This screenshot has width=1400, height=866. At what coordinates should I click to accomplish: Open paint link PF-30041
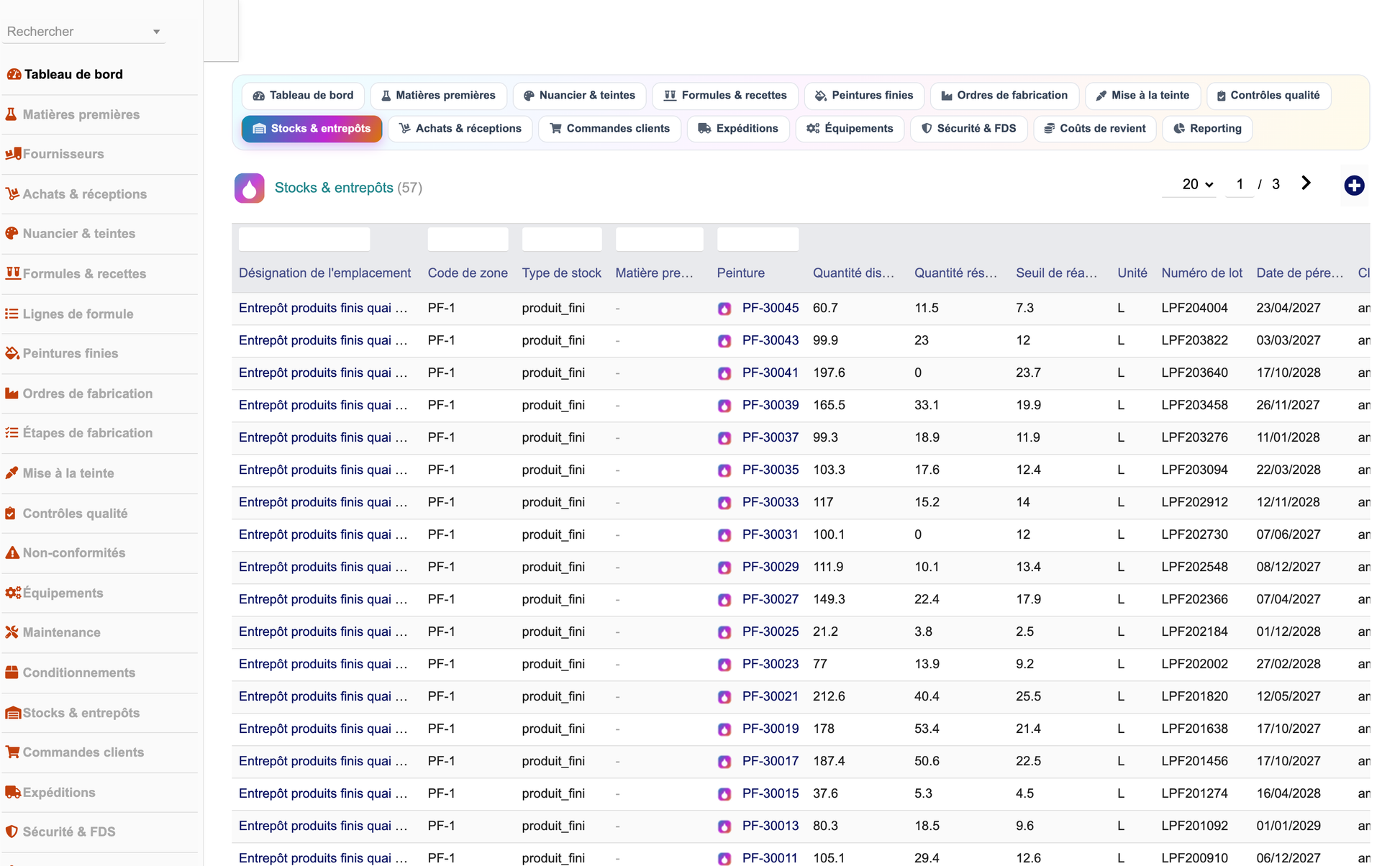[x=771, y=373]
